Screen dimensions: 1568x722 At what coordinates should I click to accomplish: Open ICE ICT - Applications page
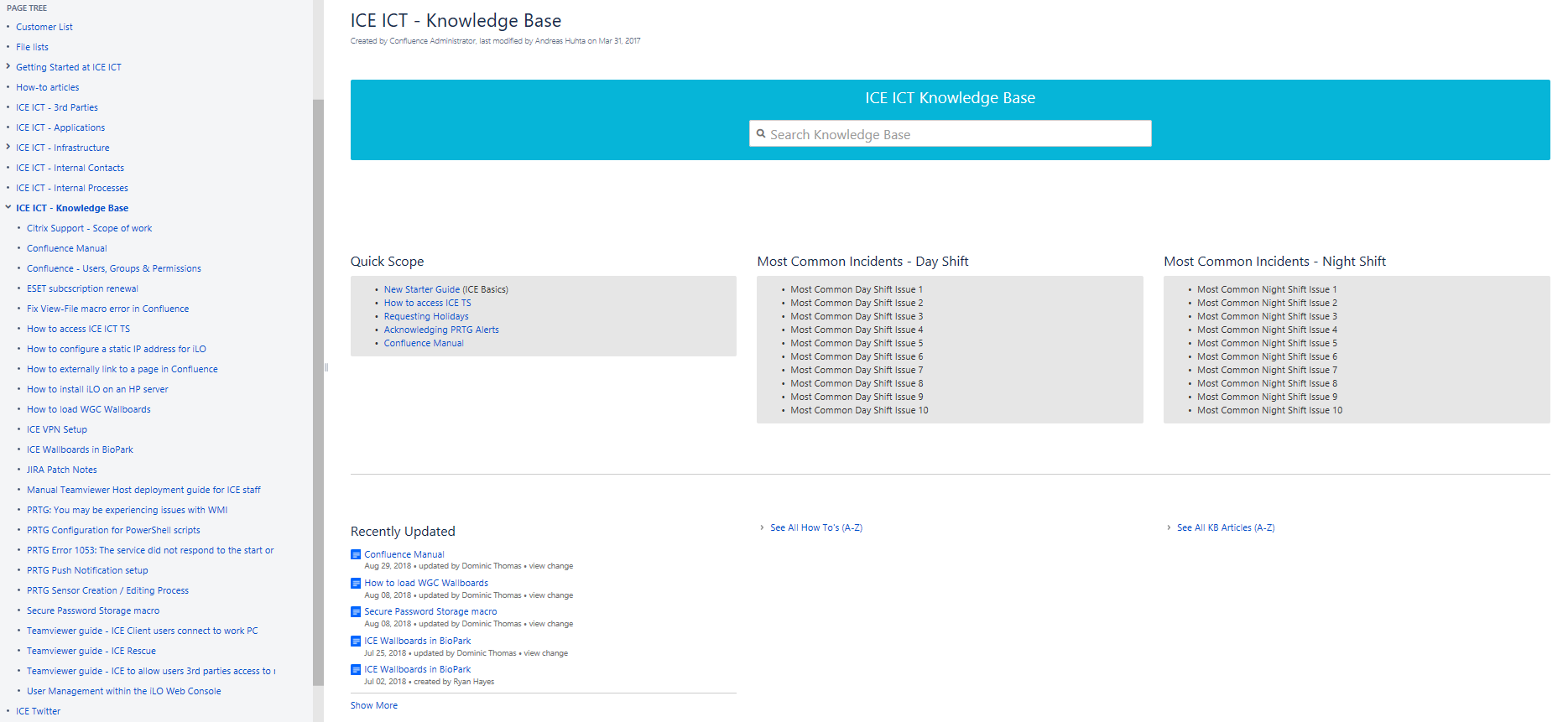(x=60, y=127)
